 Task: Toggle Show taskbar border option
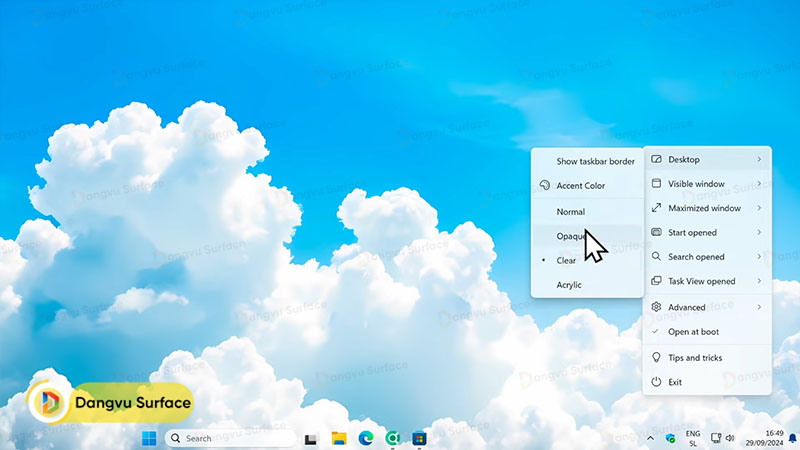tap(587, 161)
